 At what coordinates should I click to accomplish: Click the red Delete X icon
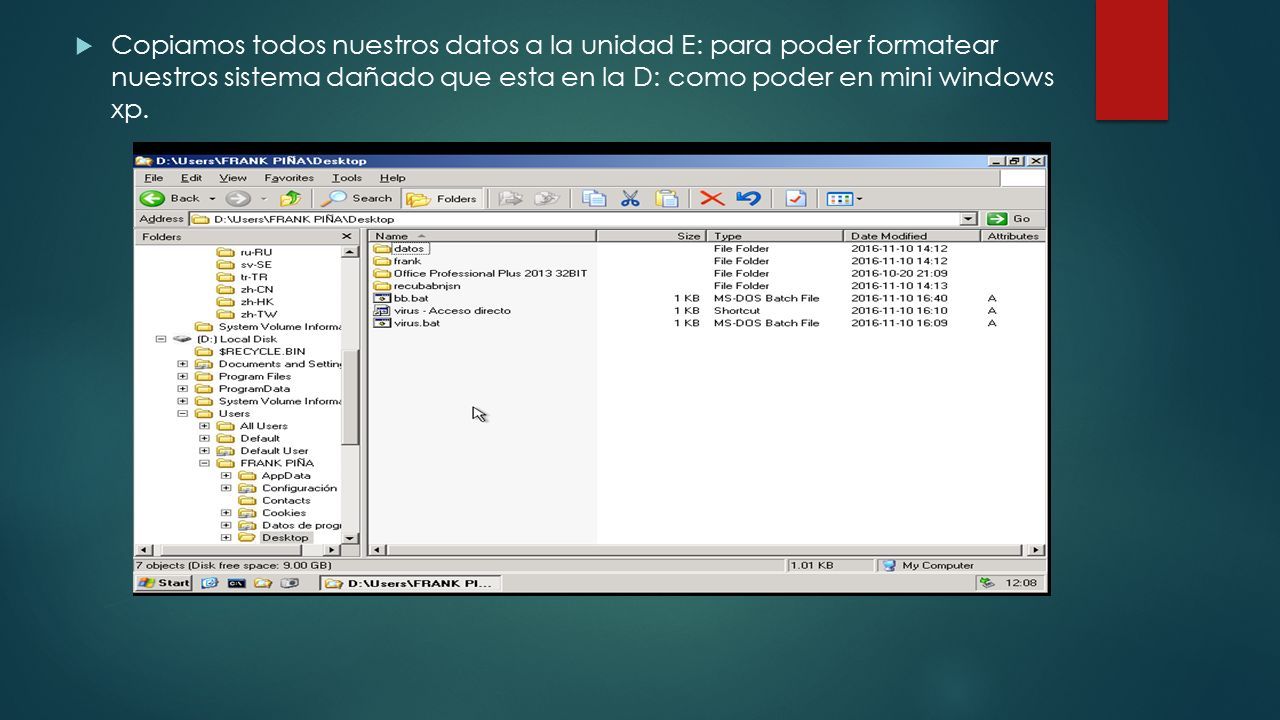(712, 198)
